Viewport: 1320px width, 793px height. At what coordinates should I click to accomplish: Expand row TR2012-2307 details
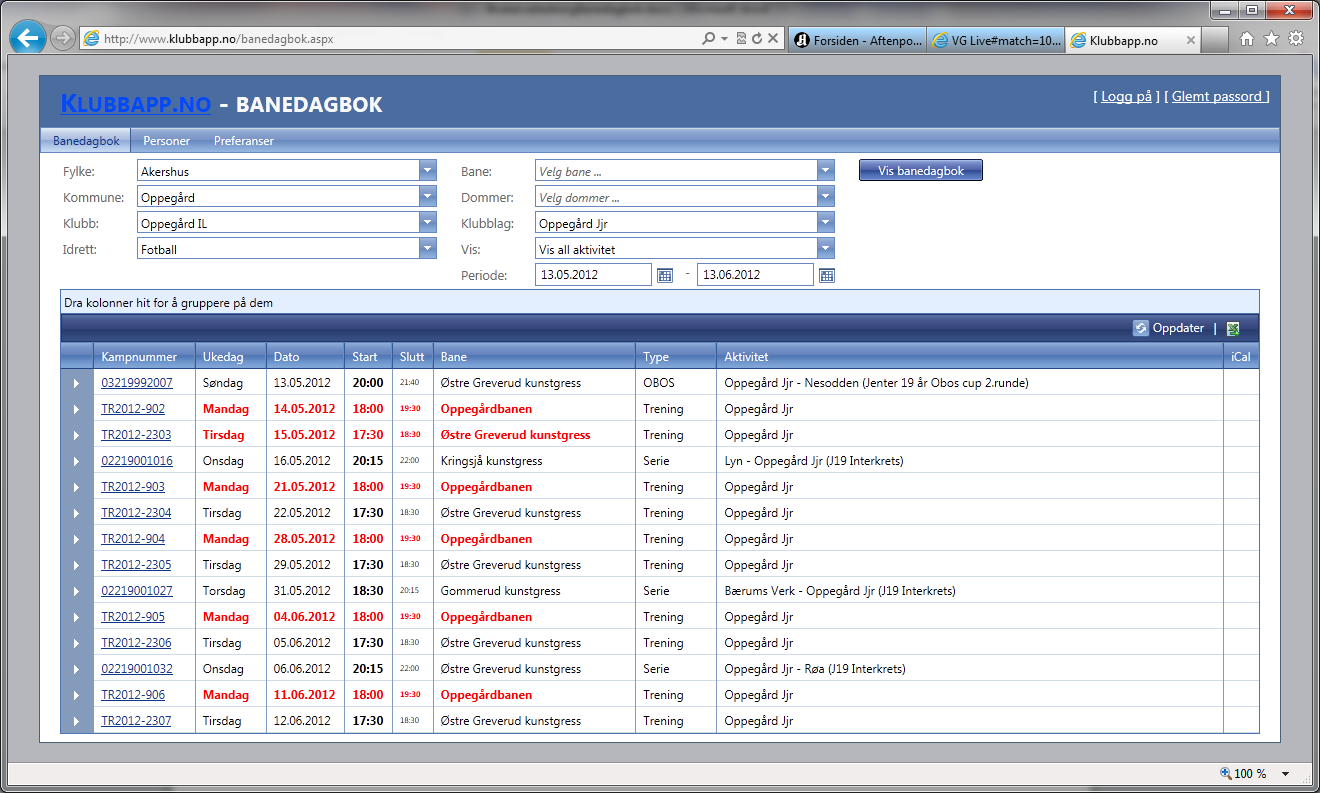coord(76,721)
